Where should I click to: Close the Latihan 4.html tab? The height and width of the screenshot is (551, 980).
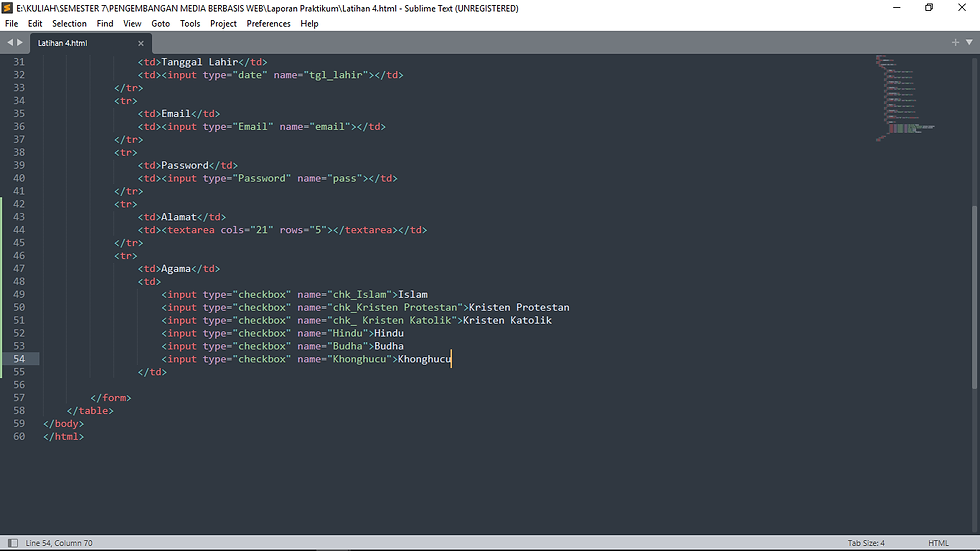coord(141,43)
